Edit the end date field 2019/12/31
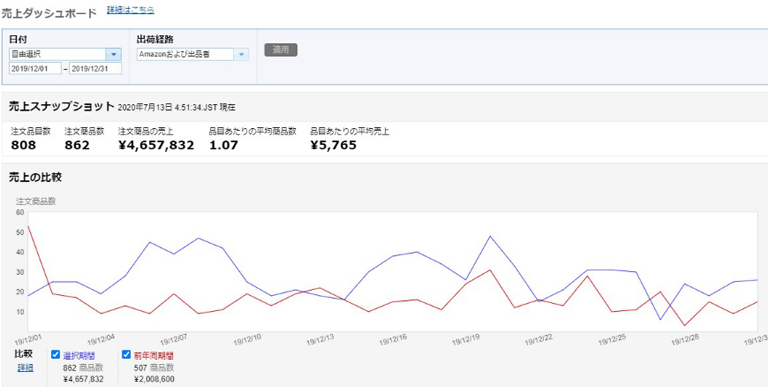 pyautogui.click(x=96, y=69)
